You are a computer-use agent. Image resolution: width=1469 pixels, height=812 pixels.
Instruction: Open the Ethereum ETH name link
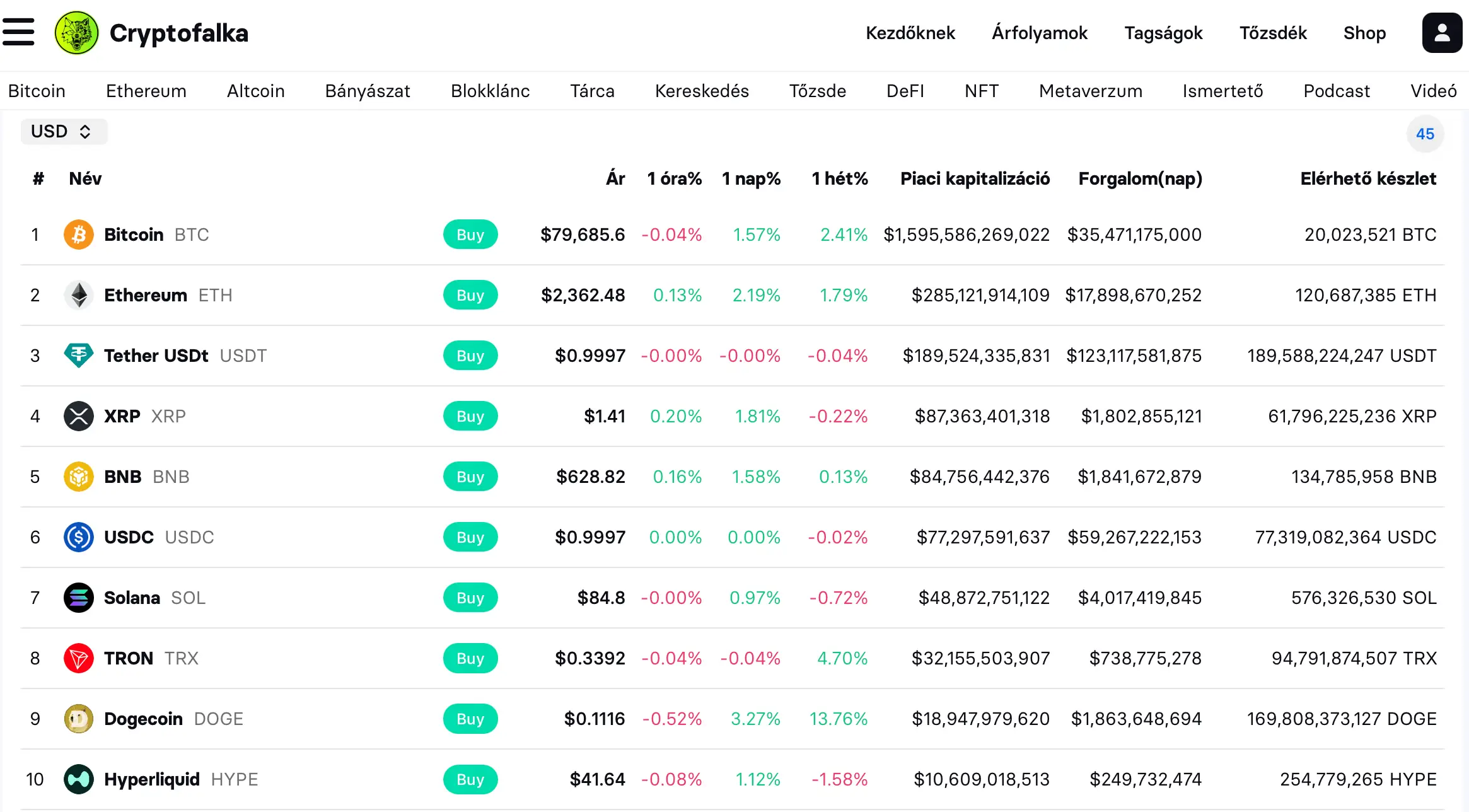pyautogui.click(x=168, y=295)
